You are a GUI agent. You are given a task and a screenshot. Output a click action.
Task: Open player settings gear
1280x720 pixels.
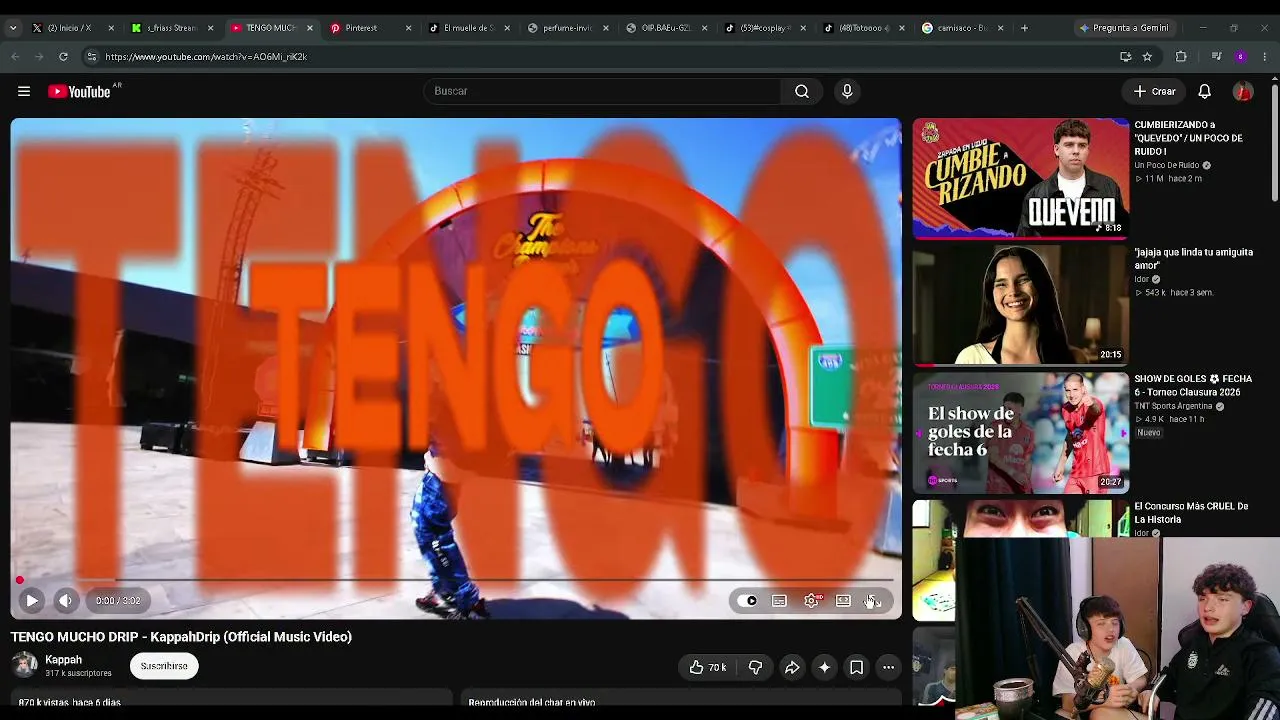click(x=811, y=600)
